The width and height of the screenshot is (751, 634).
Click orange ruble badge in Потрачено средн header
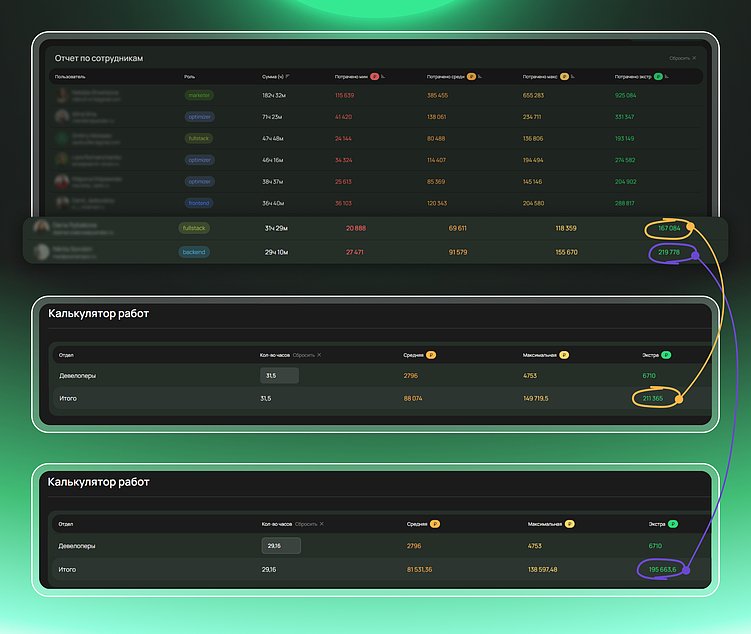[471, 77]
